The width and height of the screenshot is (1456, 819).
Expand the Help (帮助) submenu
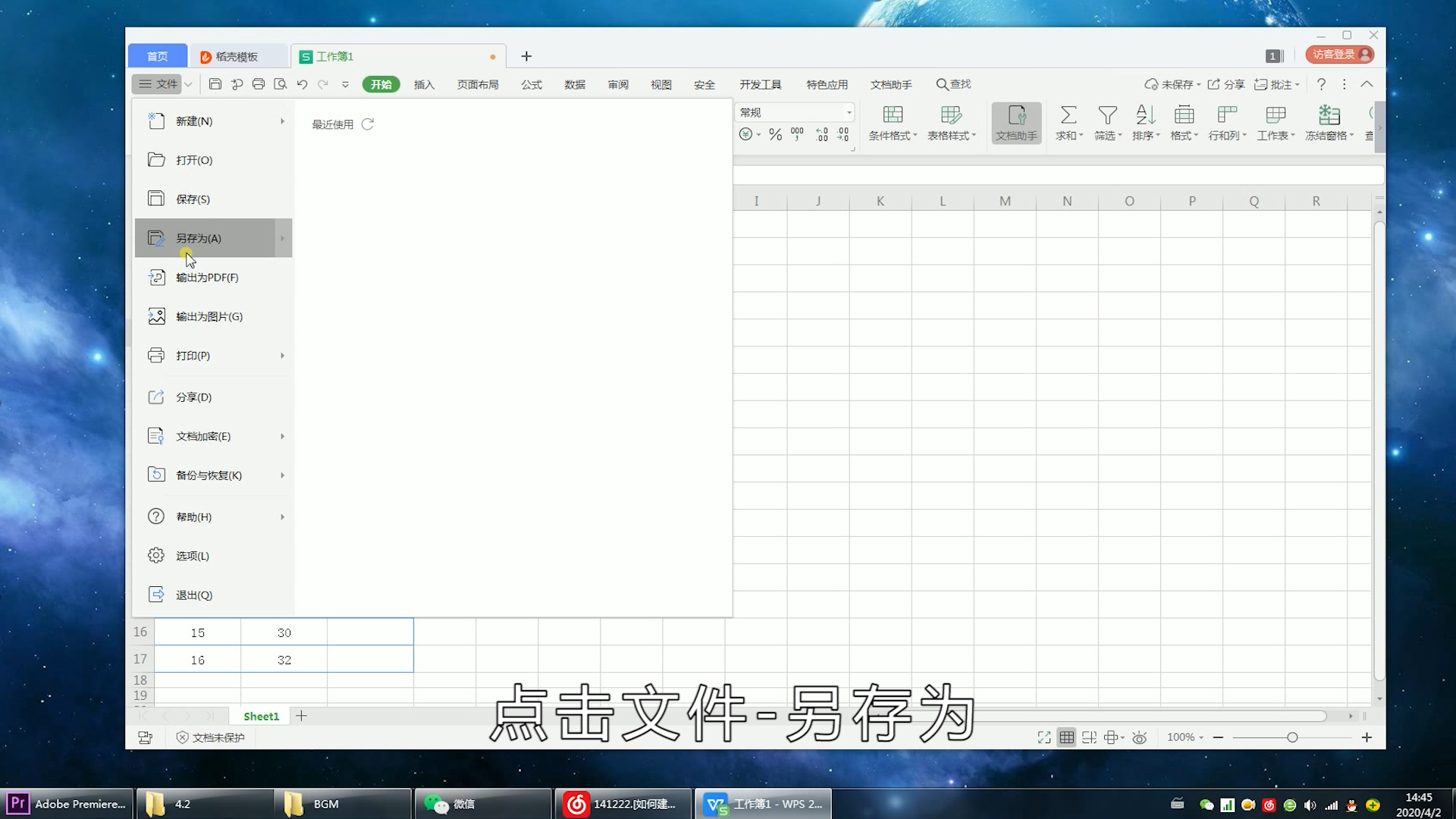click(x=282, y=517)
